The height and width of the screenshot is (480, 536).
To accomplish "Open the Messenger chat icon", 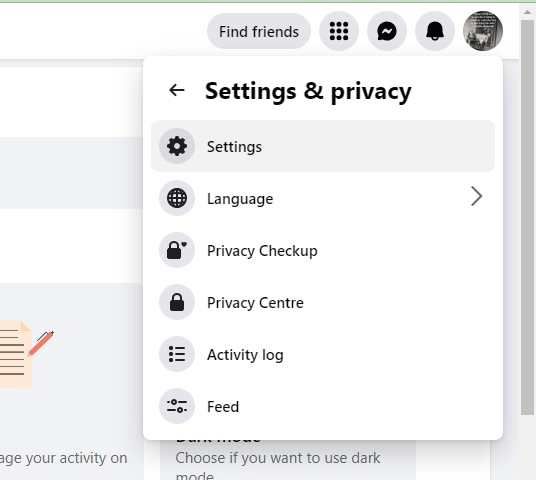I will 387,31.
